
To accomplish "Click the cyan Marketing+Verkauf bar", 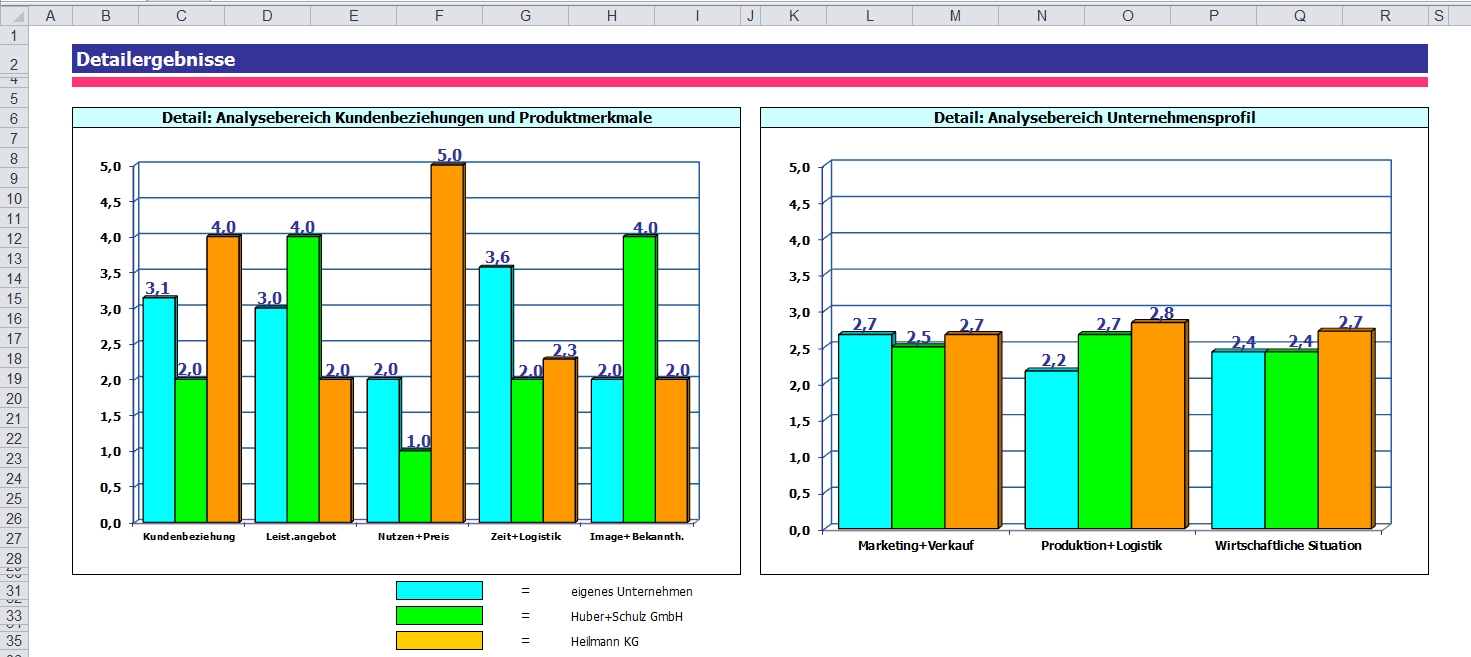I will click(864, 431).
